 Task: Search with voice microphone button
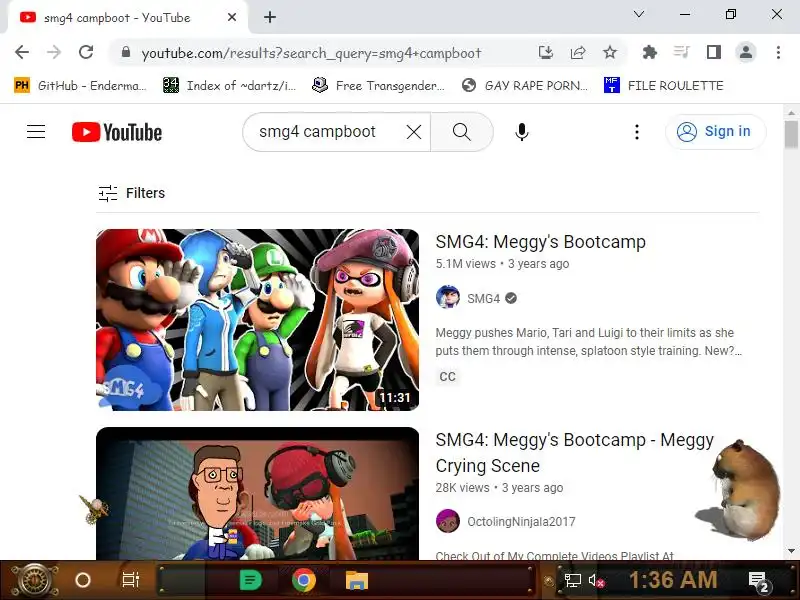point(521,132)
